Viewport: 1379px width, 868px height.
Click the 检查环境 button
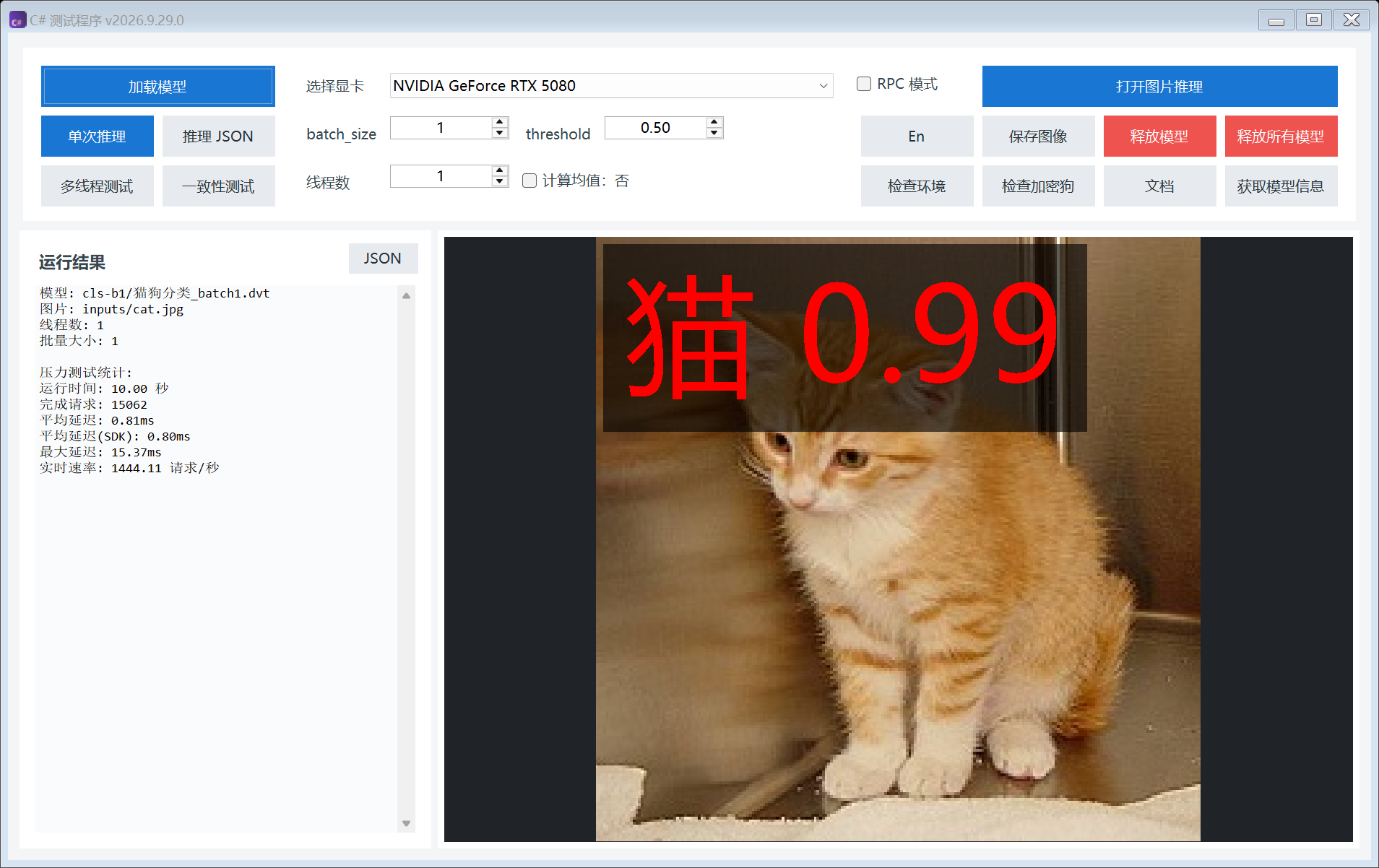pyautogui.click(x=917, y=186)
